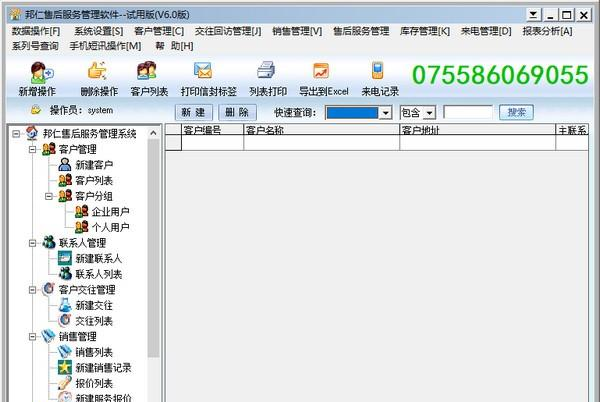Image resolution: width=600 pixels, height=402 pixels.
Task: Click the 搜索 button
Action: [516, 112]
